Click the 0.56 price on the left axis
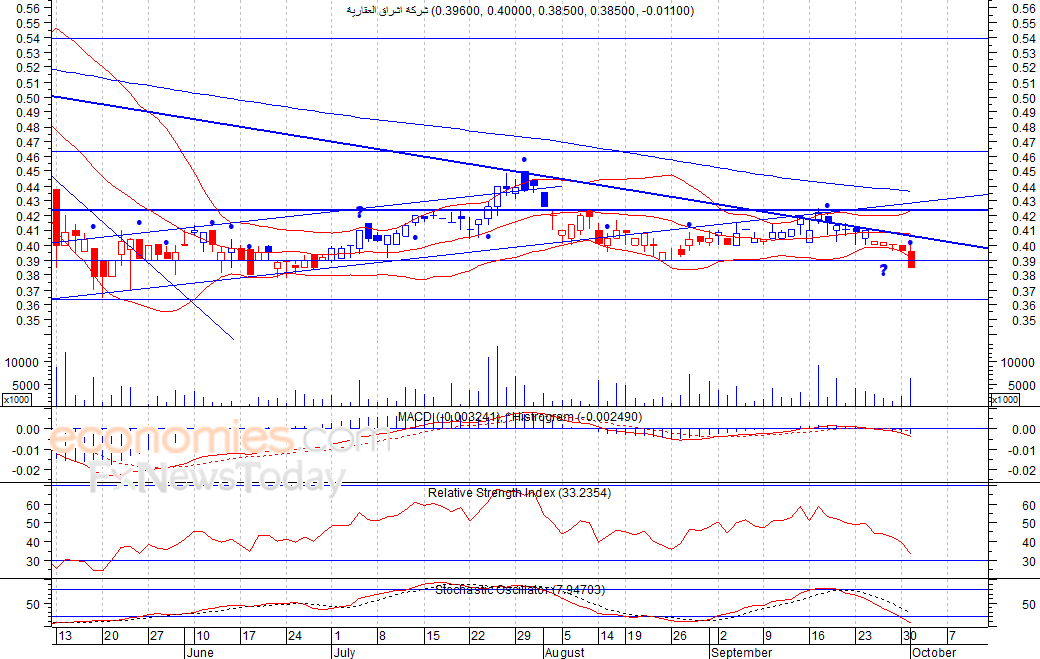1040x659 pixels. click(28, 9)
